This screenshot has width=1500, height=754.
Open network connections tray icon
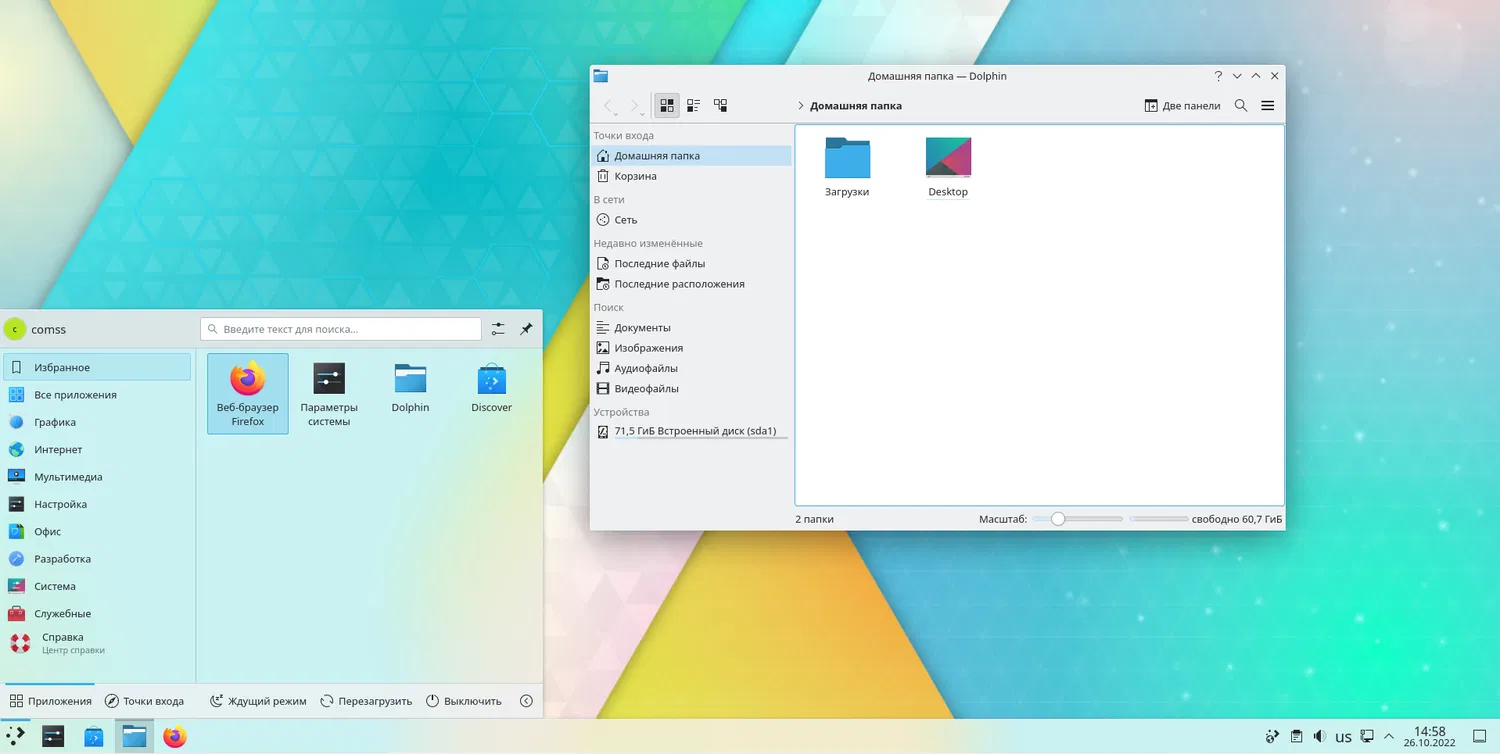(1367, 737)
